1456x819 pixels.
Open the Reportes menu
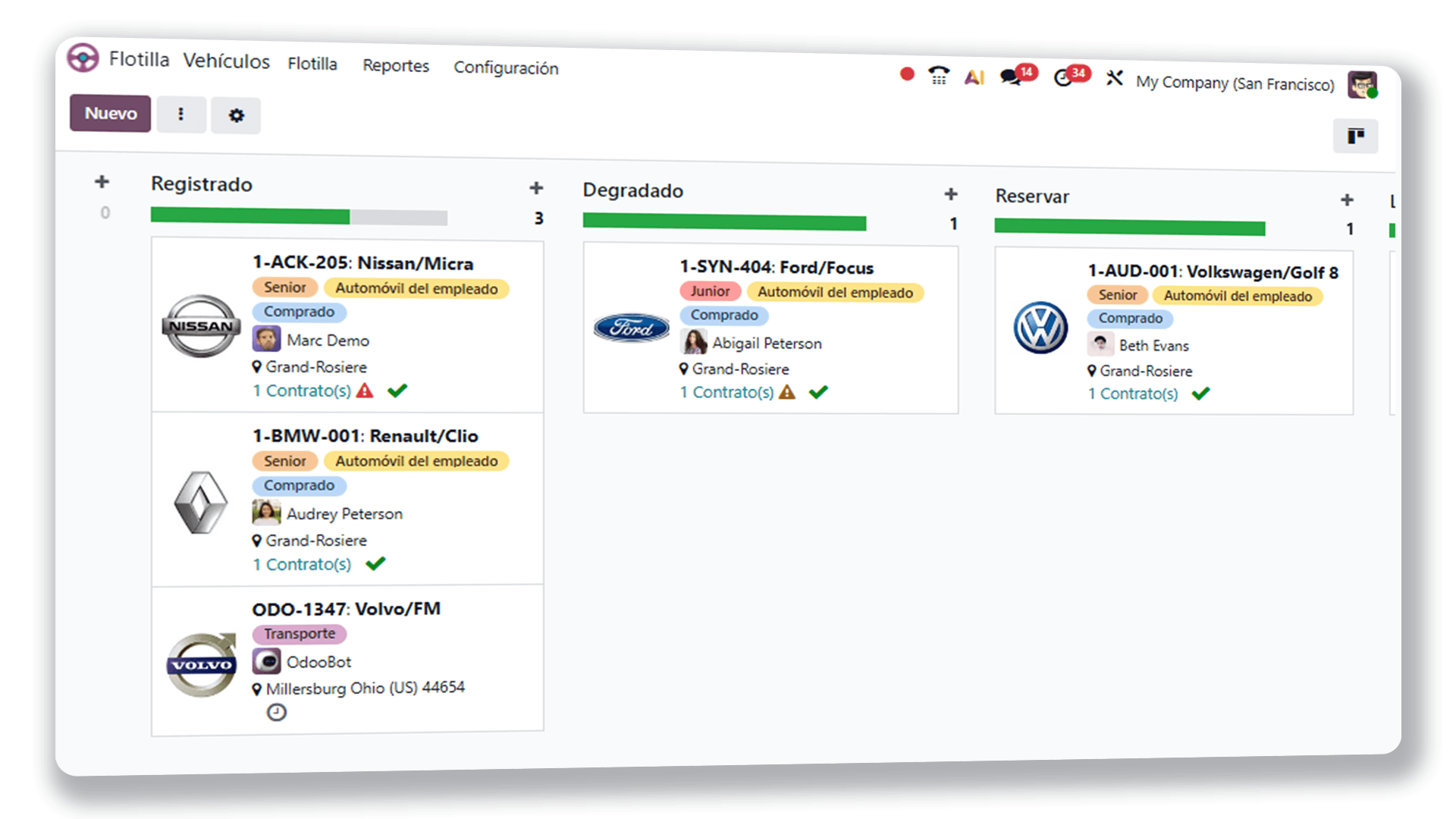point(396,66)
